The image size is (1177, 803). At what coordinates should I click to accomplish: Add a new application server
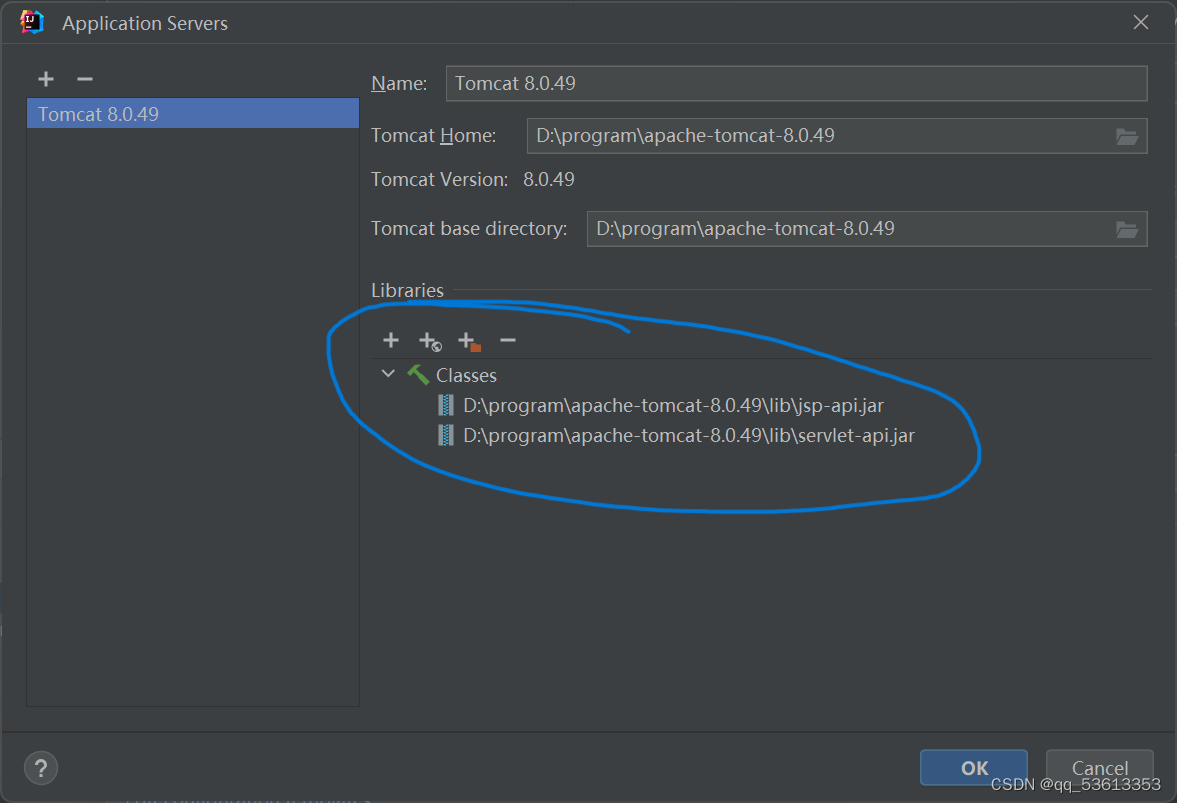coord(46,79)
